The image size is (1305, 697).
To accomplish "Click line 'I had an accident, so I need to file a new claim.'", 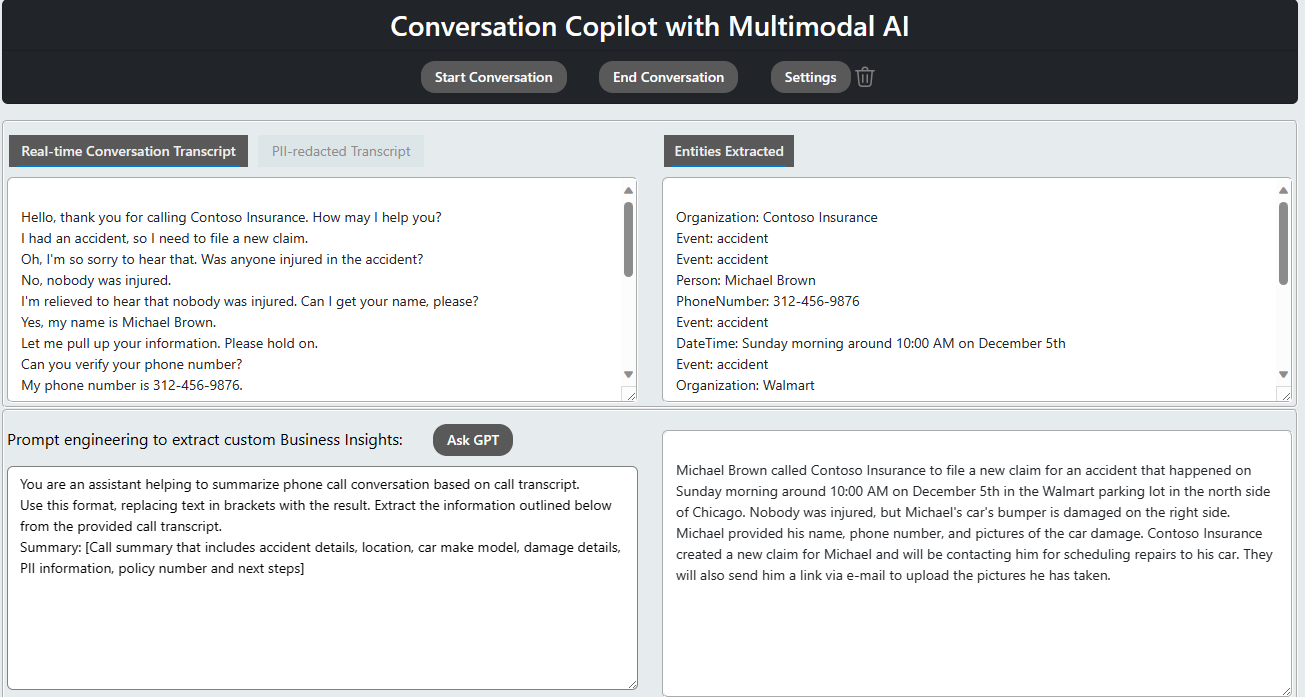I will (164, 238).
